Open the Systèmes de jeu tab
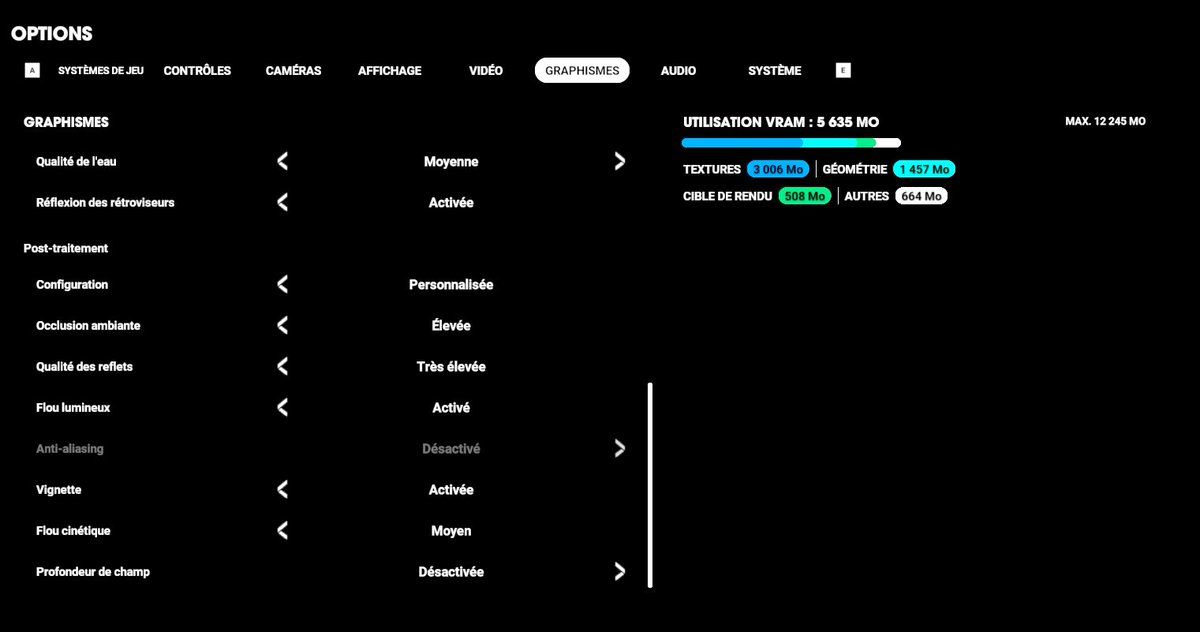This screenshot has height=632, width=1200. point(101,71)
